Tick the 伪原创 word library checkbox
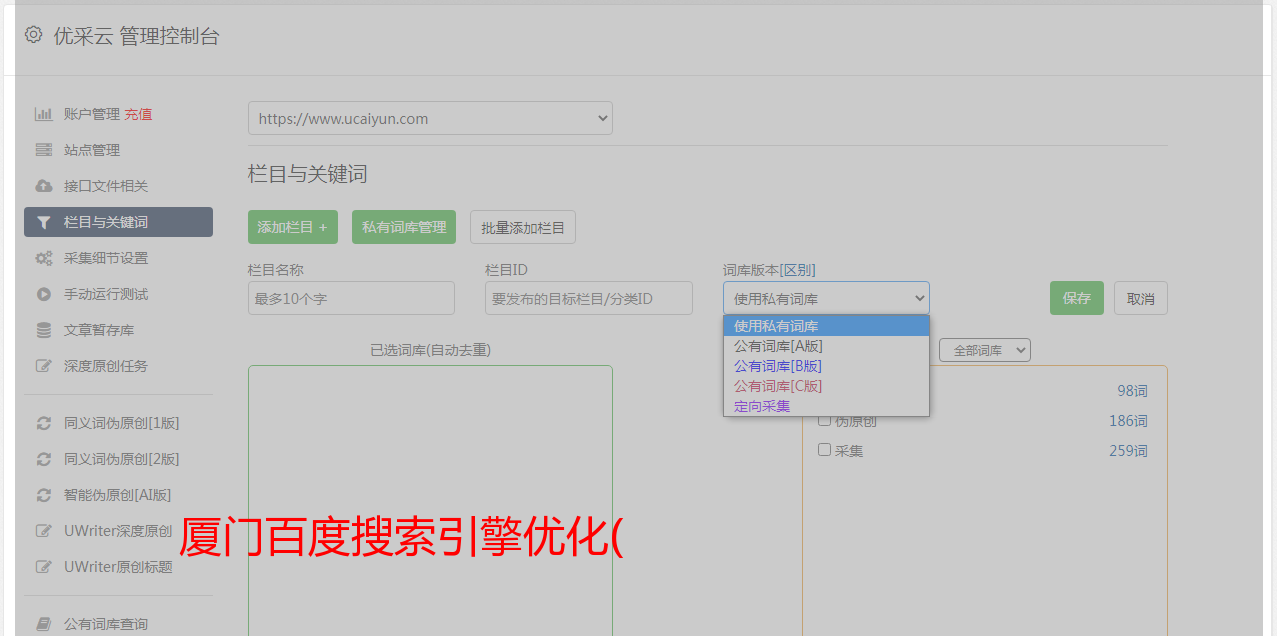 pos(825,421)
